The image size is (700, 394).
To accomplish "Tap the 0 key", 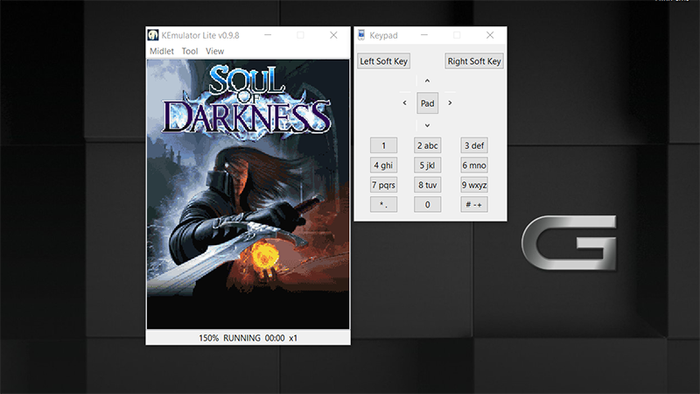I will pos(427,204).
